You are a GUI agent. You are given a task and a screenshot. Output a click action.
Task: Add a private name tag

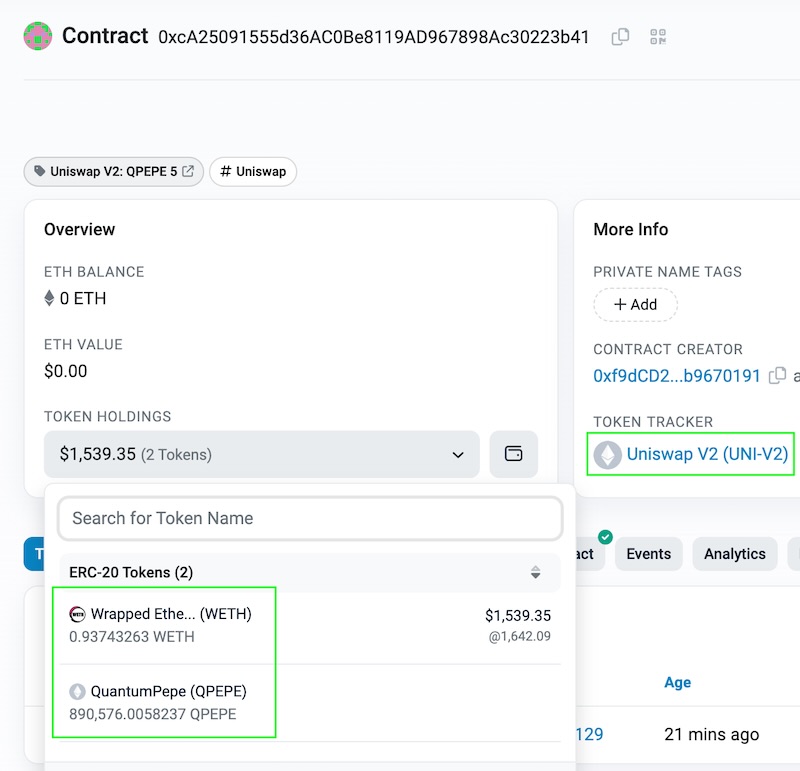point(635,304)
